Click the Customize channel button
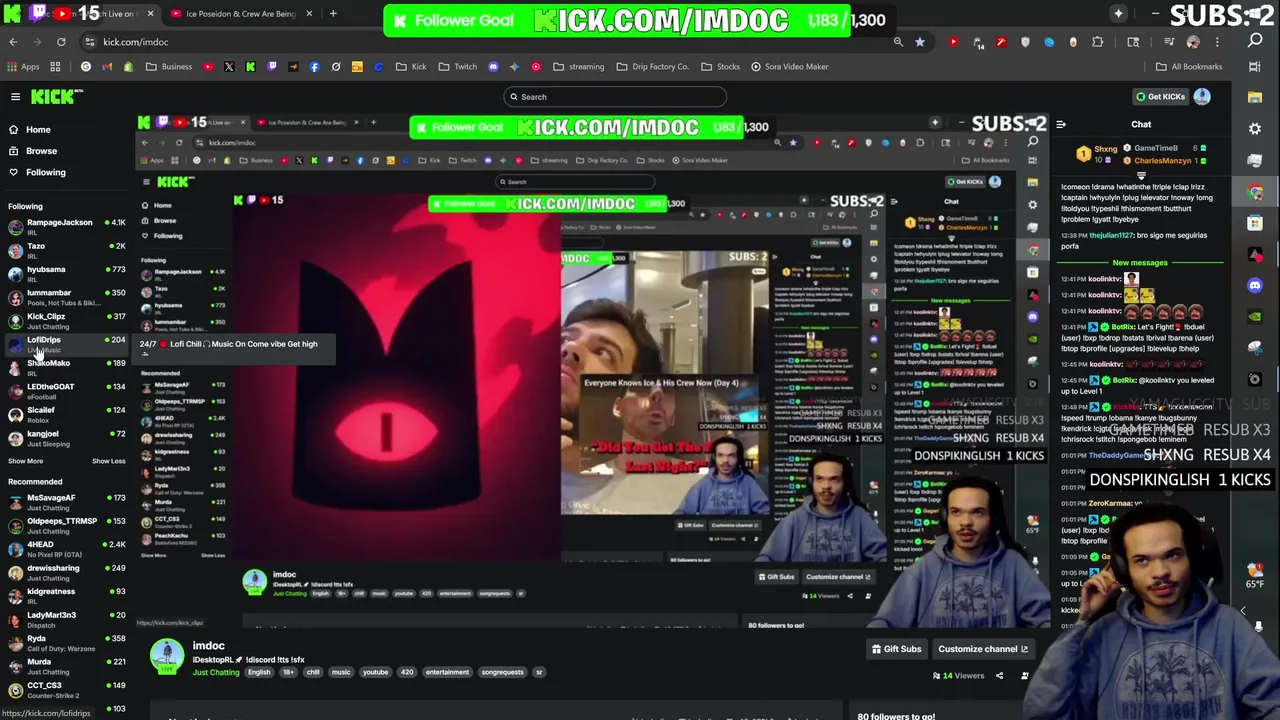1280x720 pixels. (983, 649)
